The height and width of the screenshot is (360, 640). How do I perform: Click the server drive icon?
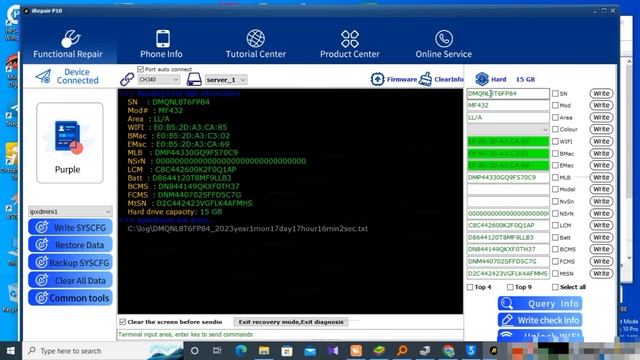pyautogui.click(x=194, y=79)
